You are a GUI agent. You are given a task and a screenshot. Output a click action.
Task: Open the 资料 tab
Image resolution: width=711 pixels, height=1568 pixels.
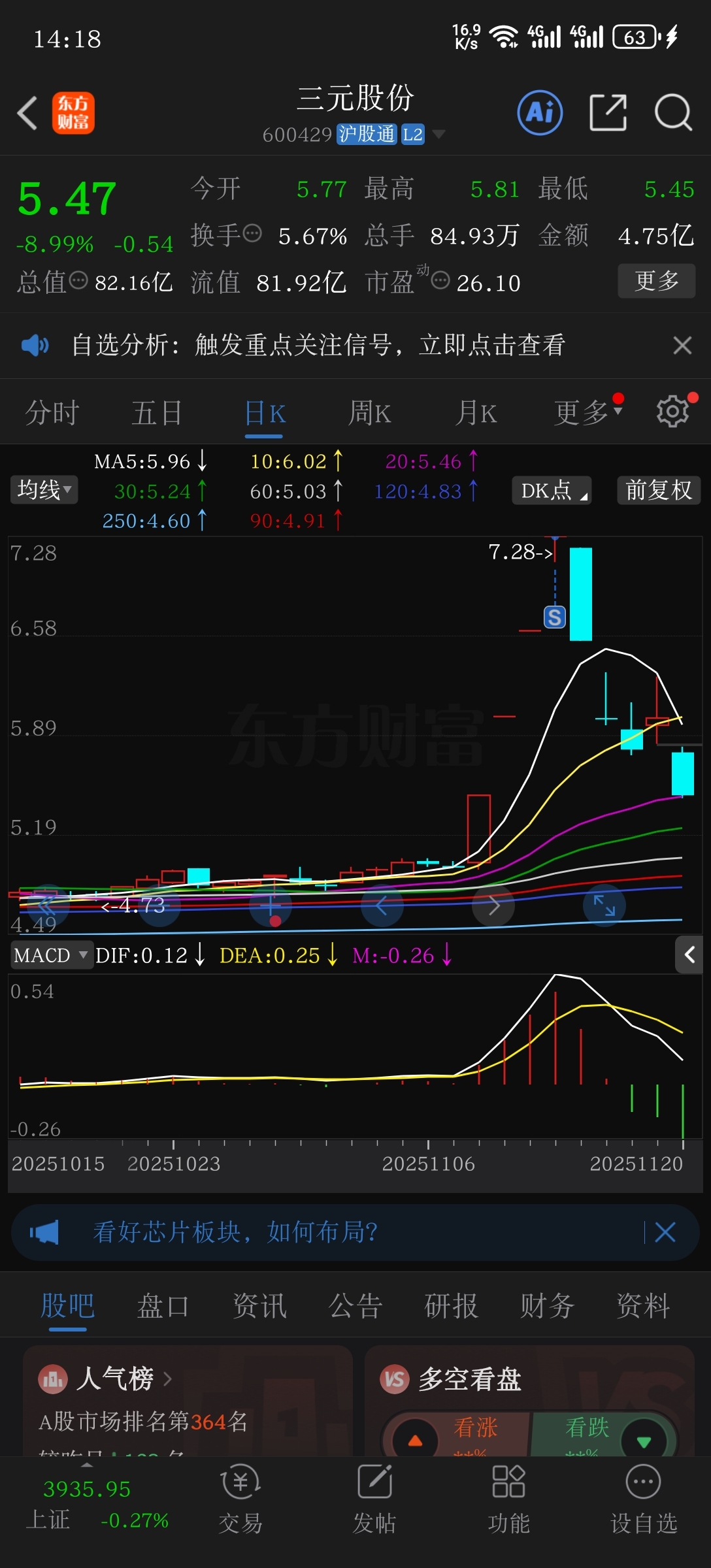(644, 1307)
